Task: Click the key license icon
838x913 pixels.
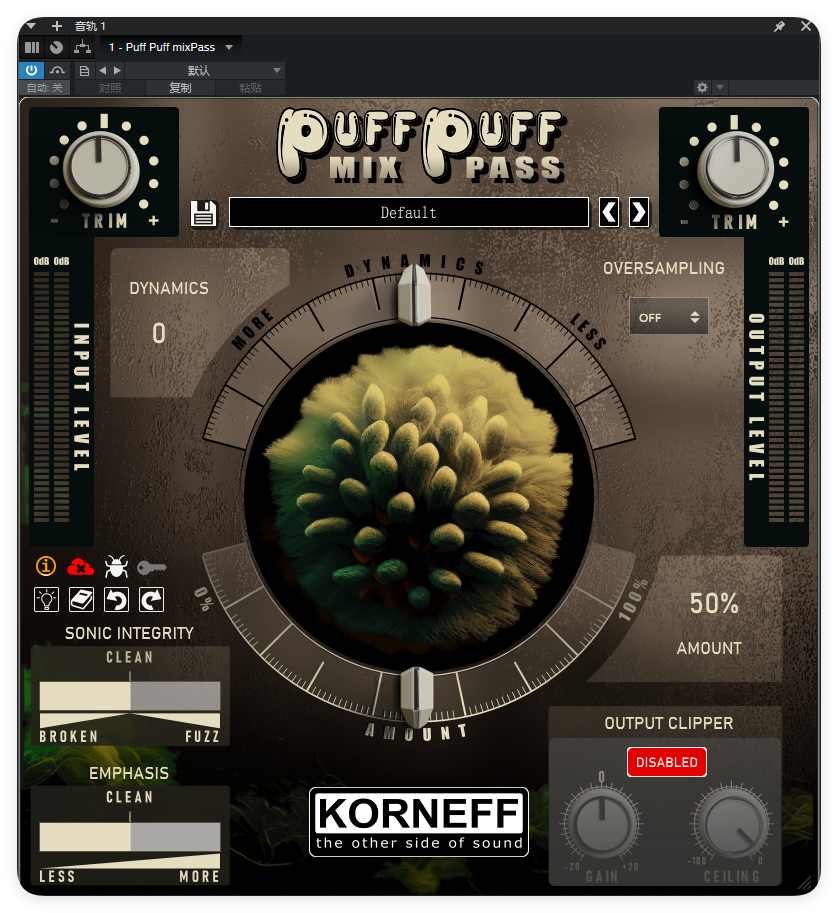Action: tap(152, 567)
